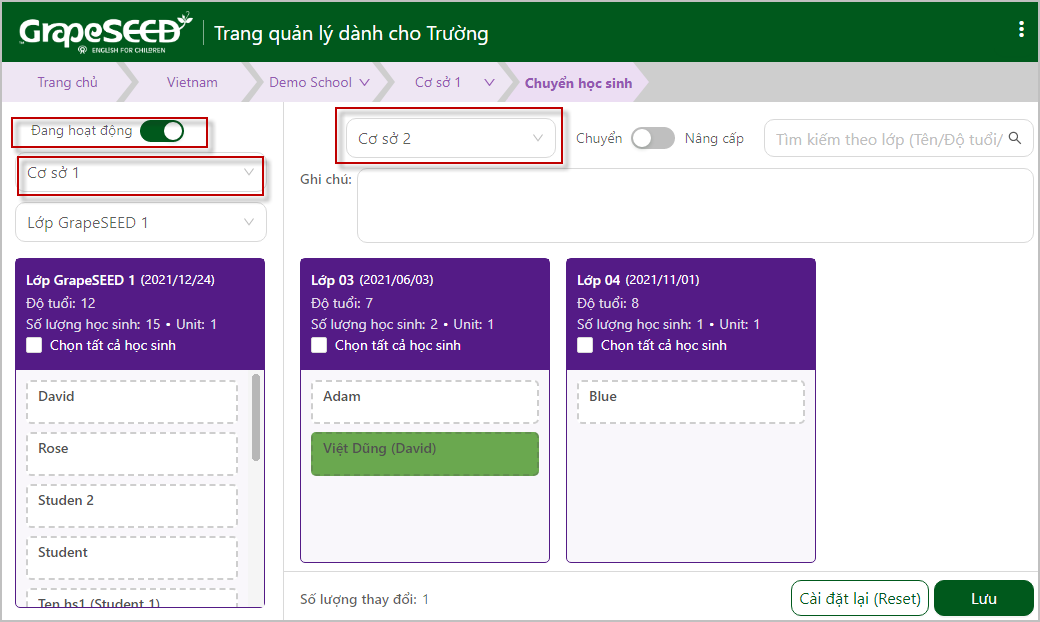The height and width of the screenshot is (622, 1040).
Task: Open the Cơ sở 2 destination campus dropdown
Action: tap(450, 139)
